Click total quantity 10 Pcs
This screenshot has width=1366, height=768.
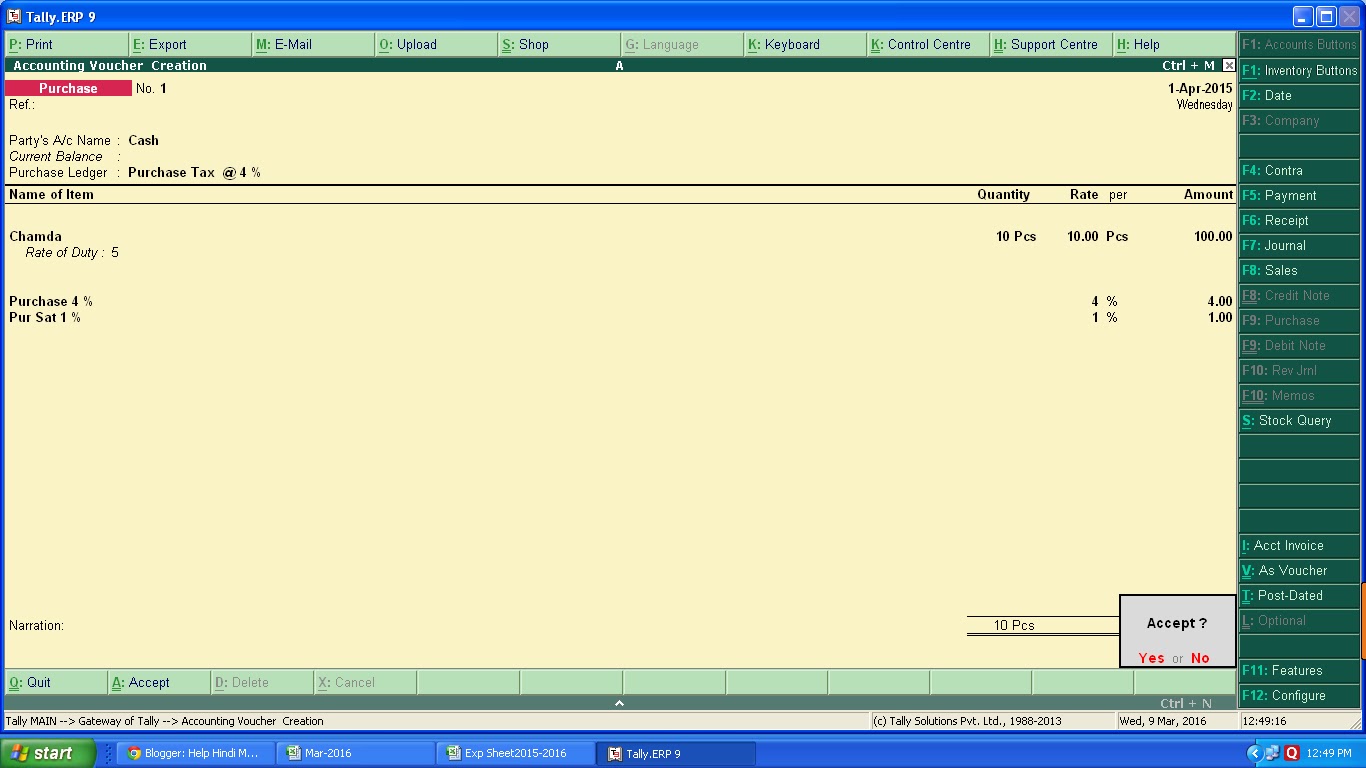tap(1014, 625)
